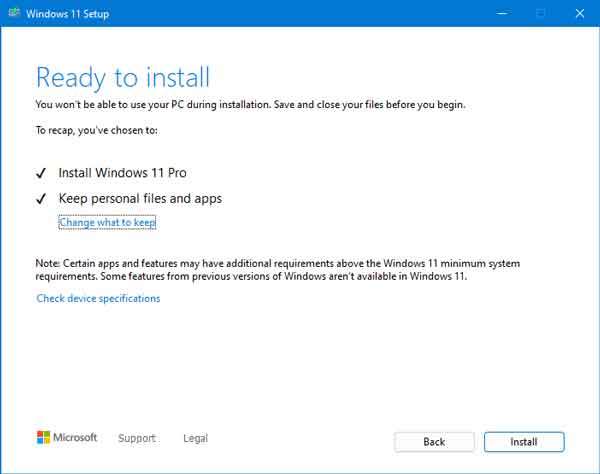Image resolution: width=600 pixels, height=474 pixels.
Task: Open Check device specifications link
Action: [98, 298]
